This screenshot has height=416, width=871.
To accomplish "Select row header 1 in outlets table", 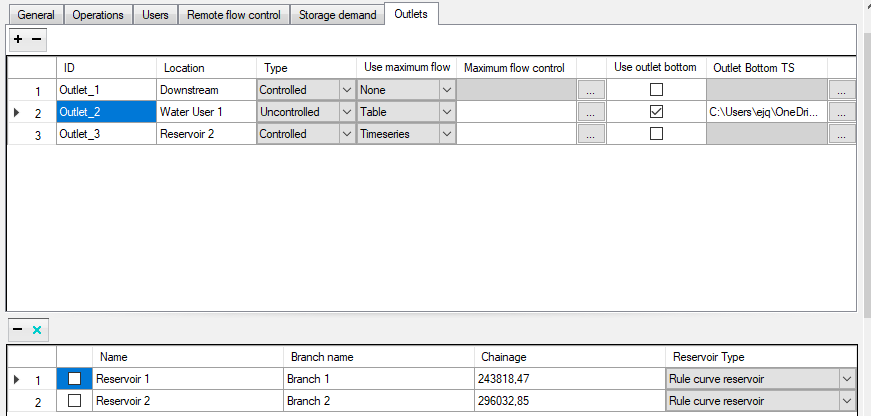I will (32, 90).
